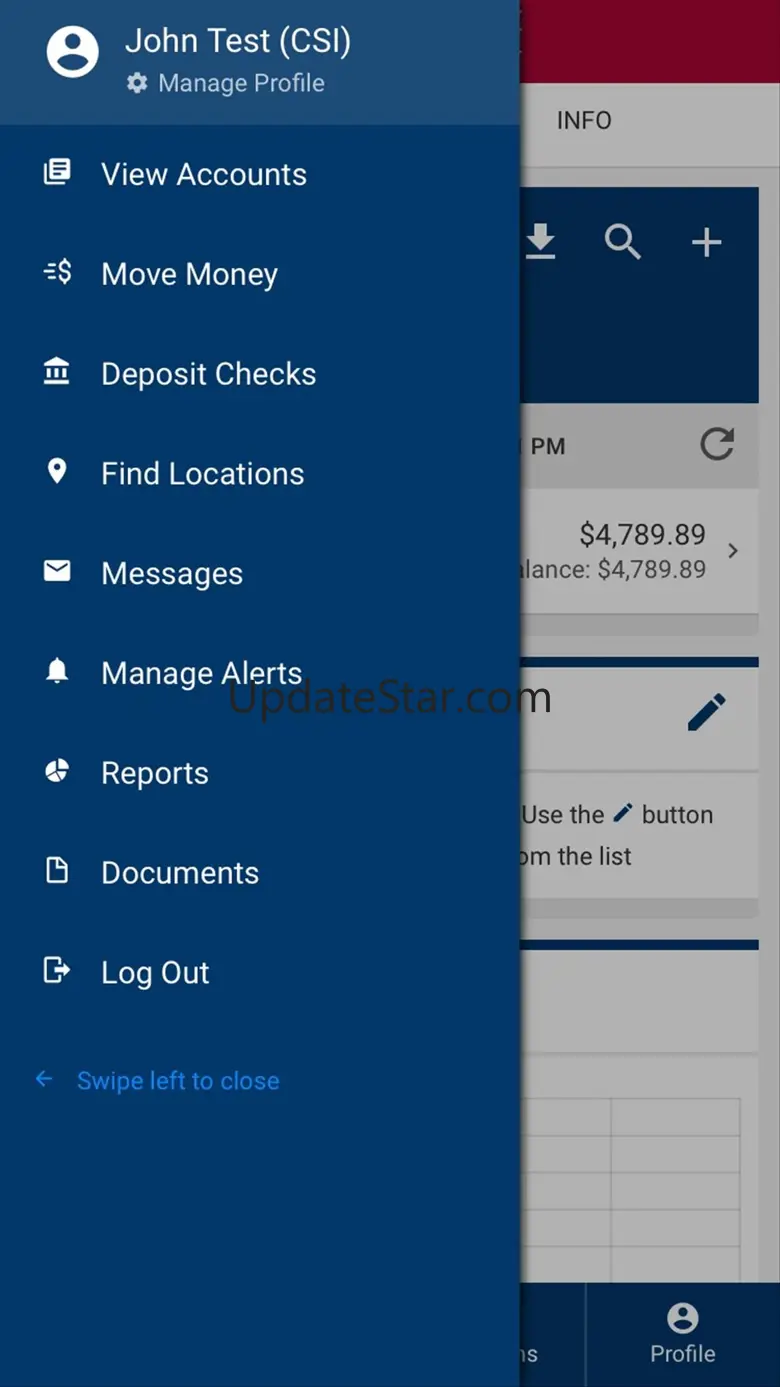Click John Test (CSI) user name
Screen dimensions: 780x1387
238,41
